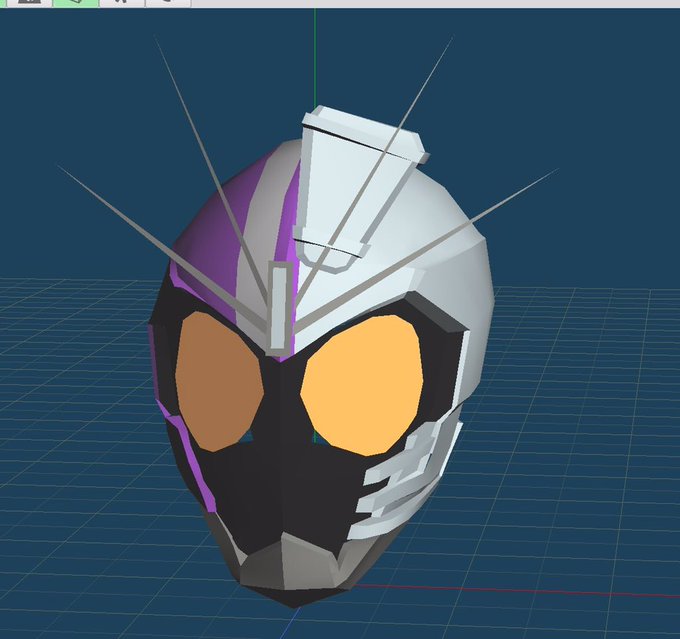Viewport: 680px width, 639px height.
Task: Select the bright orange eye lens on the helmet
Action: click(361, 385)
